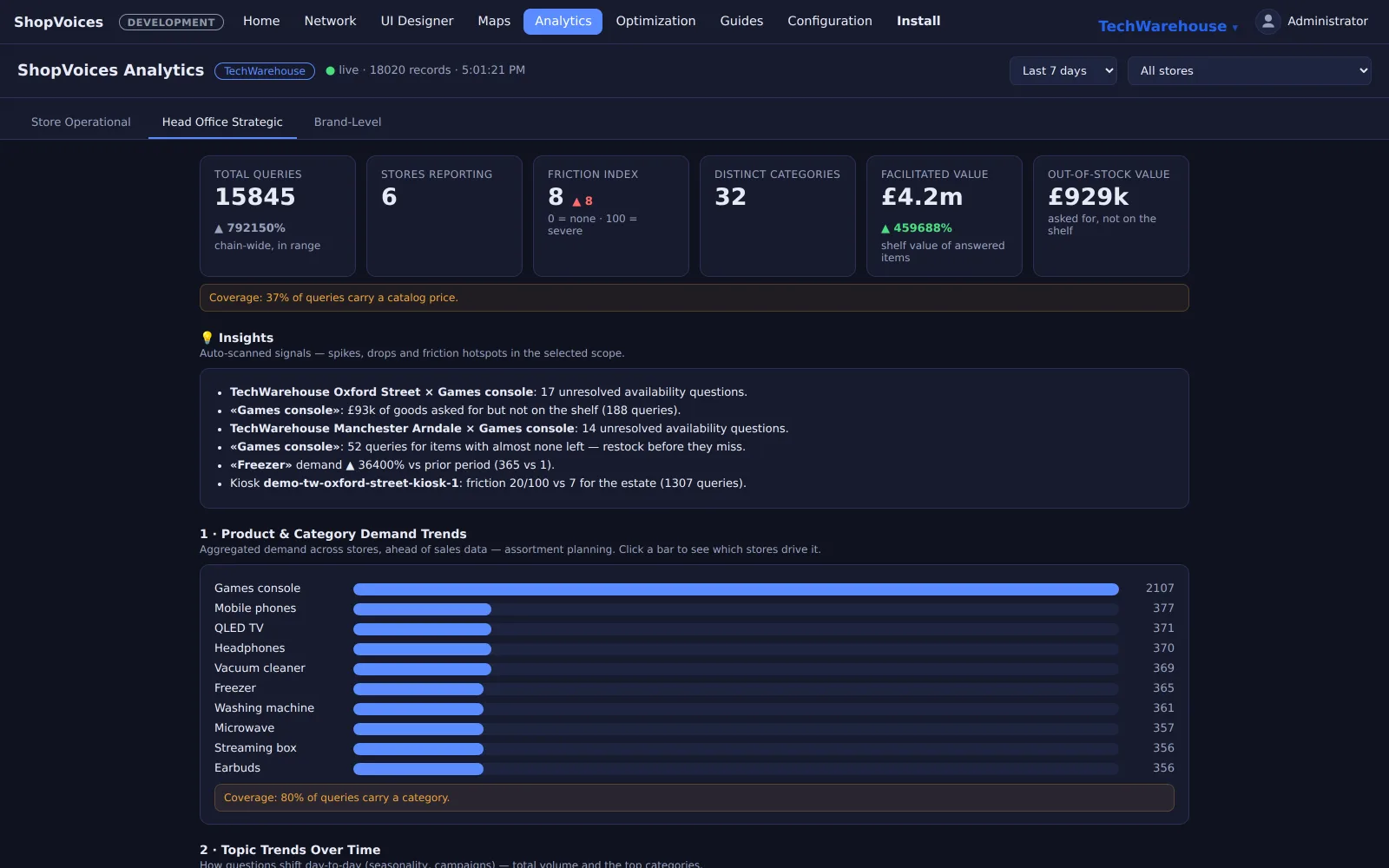Click the £93k not on shelf insight

click(x=455, y=411)
